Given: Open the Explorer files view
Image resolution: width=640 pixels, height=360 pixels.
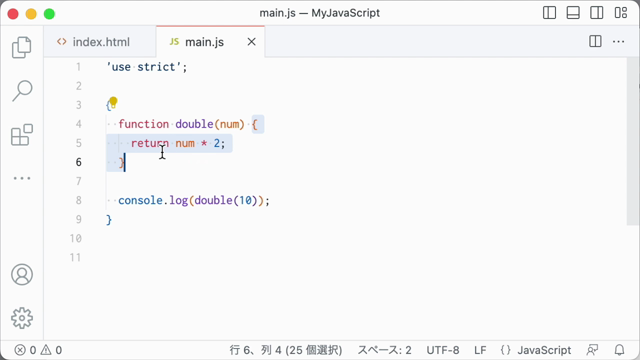Looking at the screenshot, I should click(22, 47).
